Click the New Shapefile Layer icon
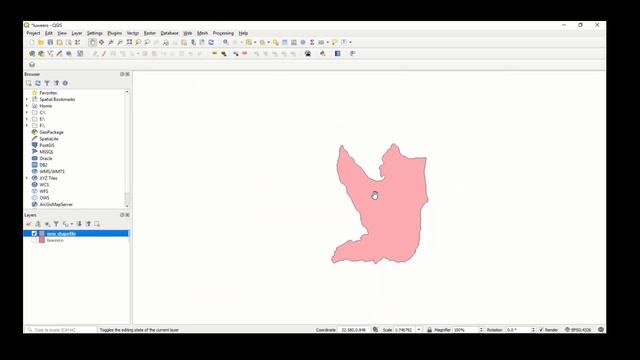The height and width of the screenshot is (360, 640). tap(50, 53)
